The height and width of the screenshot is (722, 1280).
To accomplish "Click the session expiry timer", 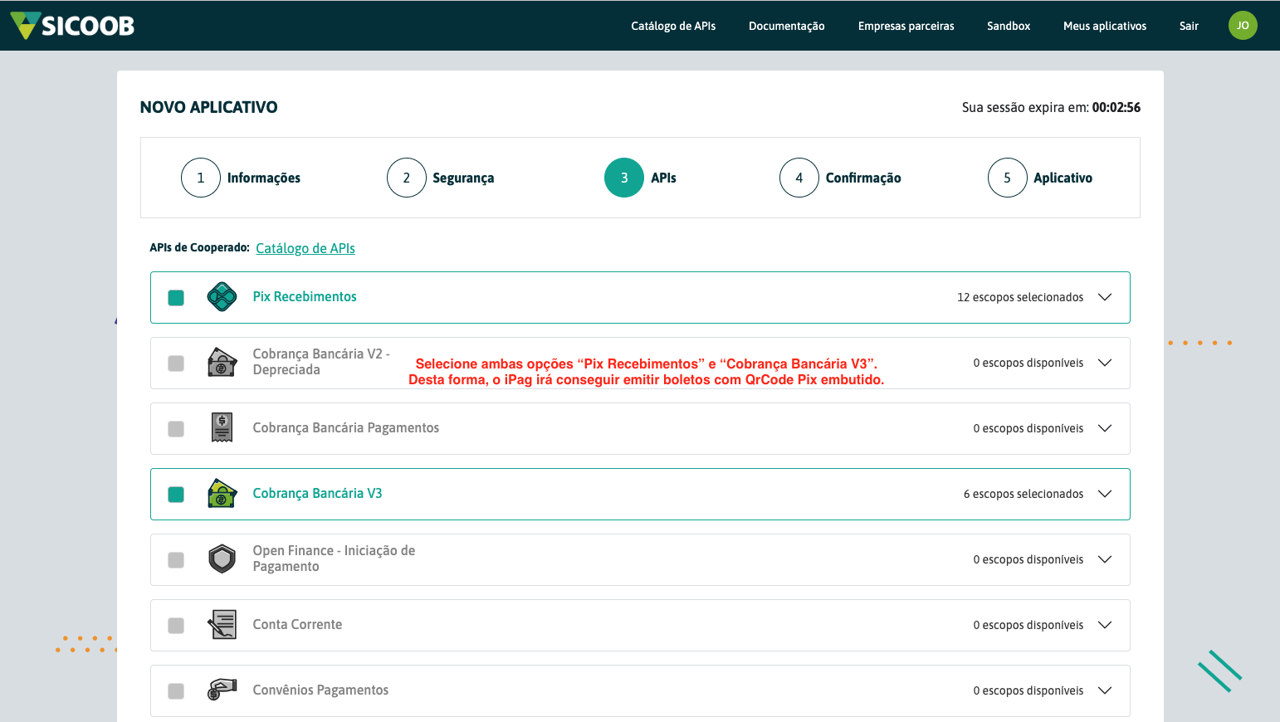I will click(1116, 107).
